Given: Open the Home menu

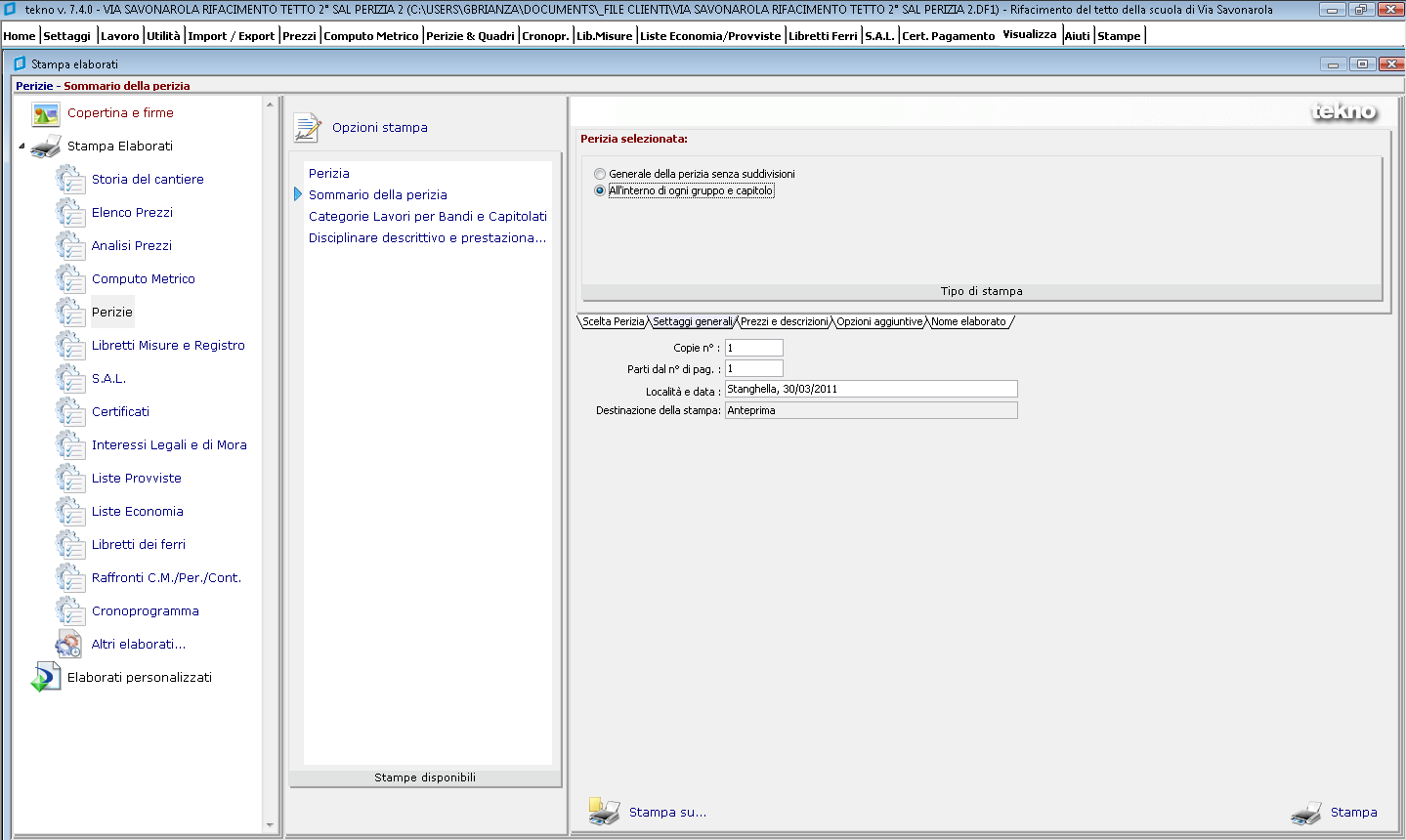Looking at the screenshot, I should (20, 36).
